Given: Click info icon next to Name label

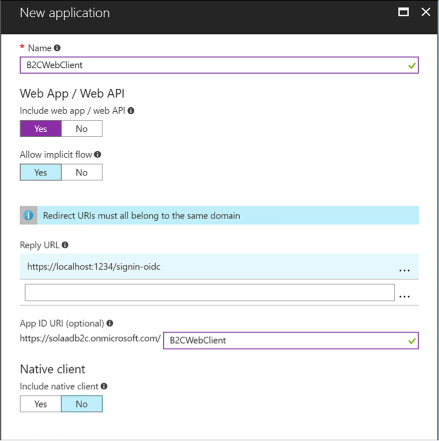Looking at the screenshot, I should coord(57,48).
